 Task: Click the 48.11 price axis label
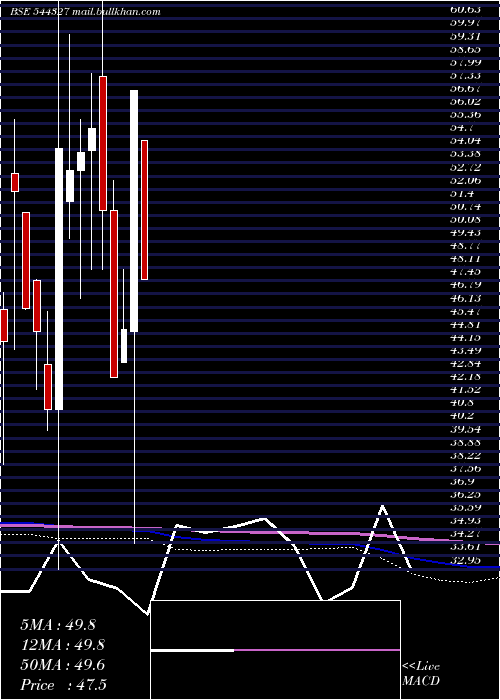pos(466,258)
